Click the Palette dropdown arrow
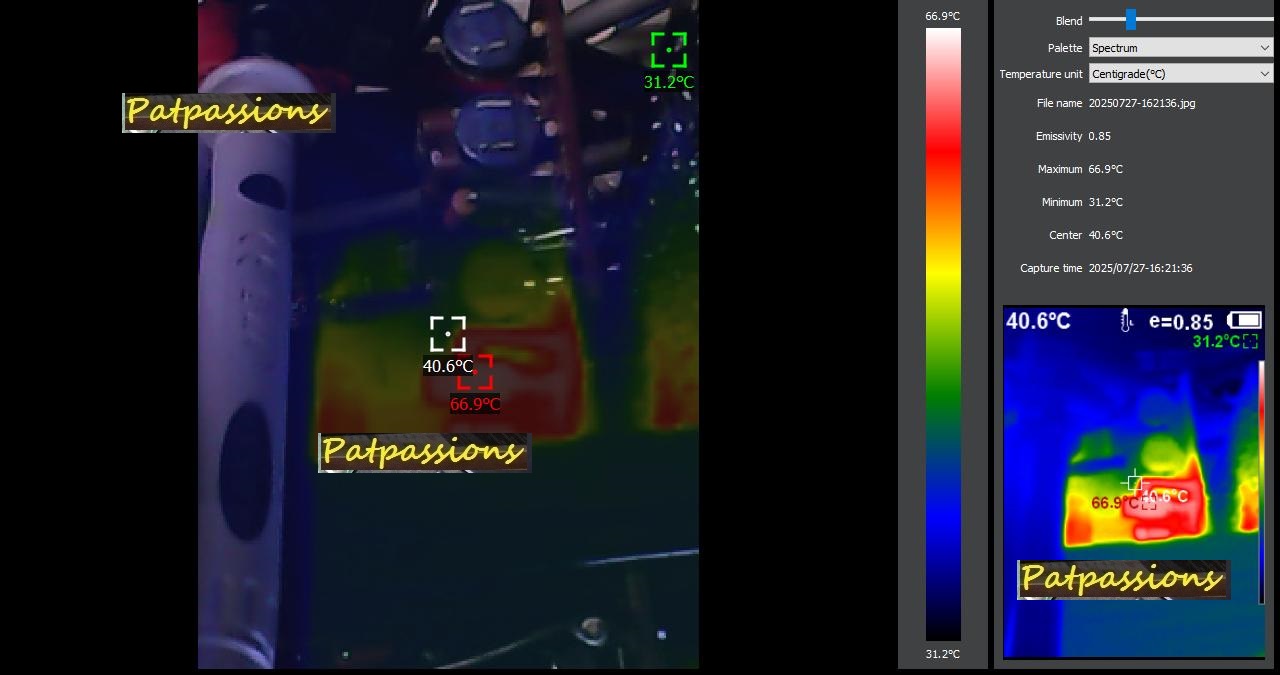 click(1265, 48)
